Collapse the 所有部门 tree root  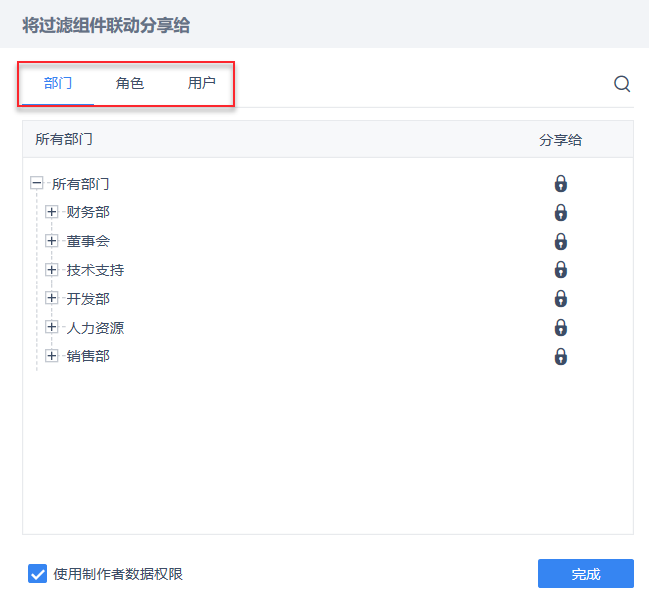click(x=37, y=184)
